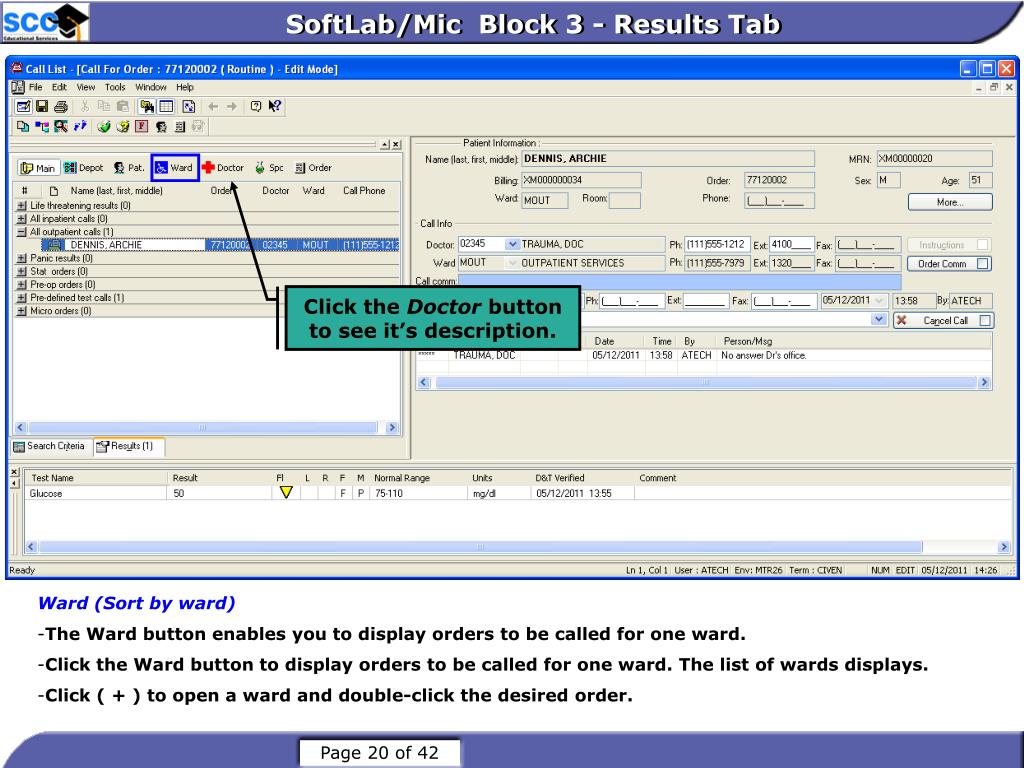Image resolution: width=1024 pixels, height=768 pixels.
Task: Expand Panic results node
Action: tap(22, 258)
